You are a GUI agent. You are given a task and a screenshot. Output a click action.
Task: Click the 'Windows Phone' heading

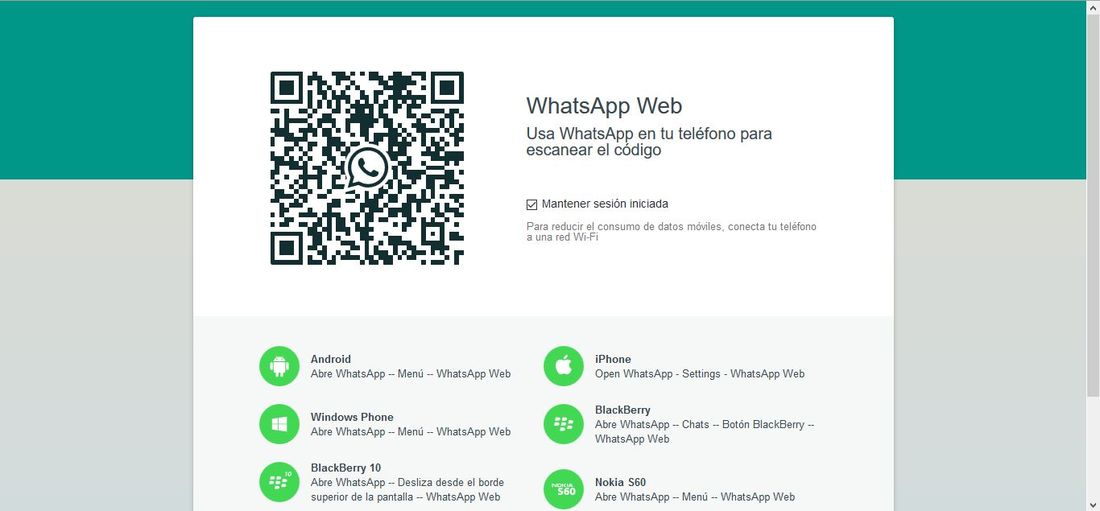point(352,417)
